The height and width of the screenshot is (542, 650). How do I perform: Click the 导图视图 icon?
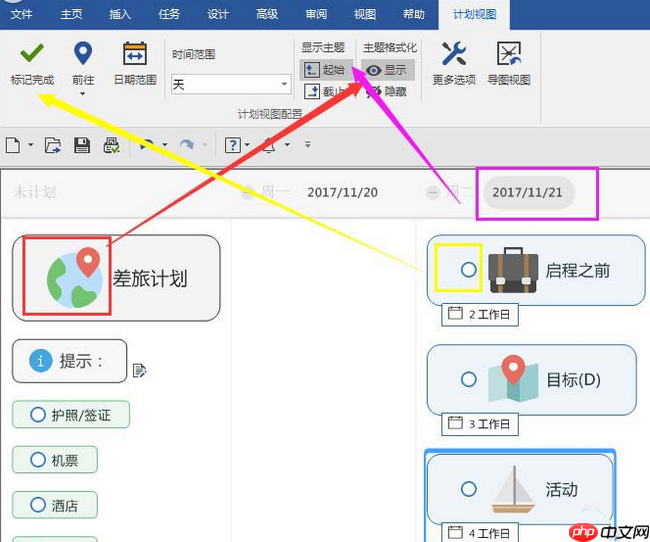click(508, 54)
